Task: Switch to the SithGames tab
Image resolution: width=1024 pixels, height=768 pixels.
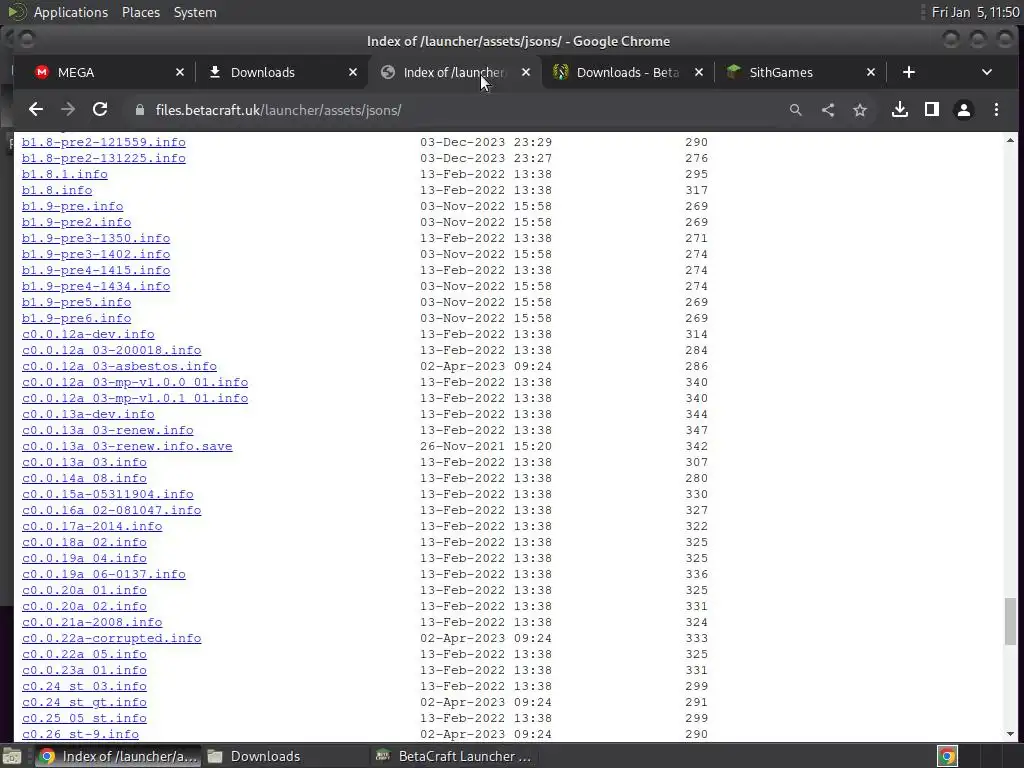Action: [801, 72]
